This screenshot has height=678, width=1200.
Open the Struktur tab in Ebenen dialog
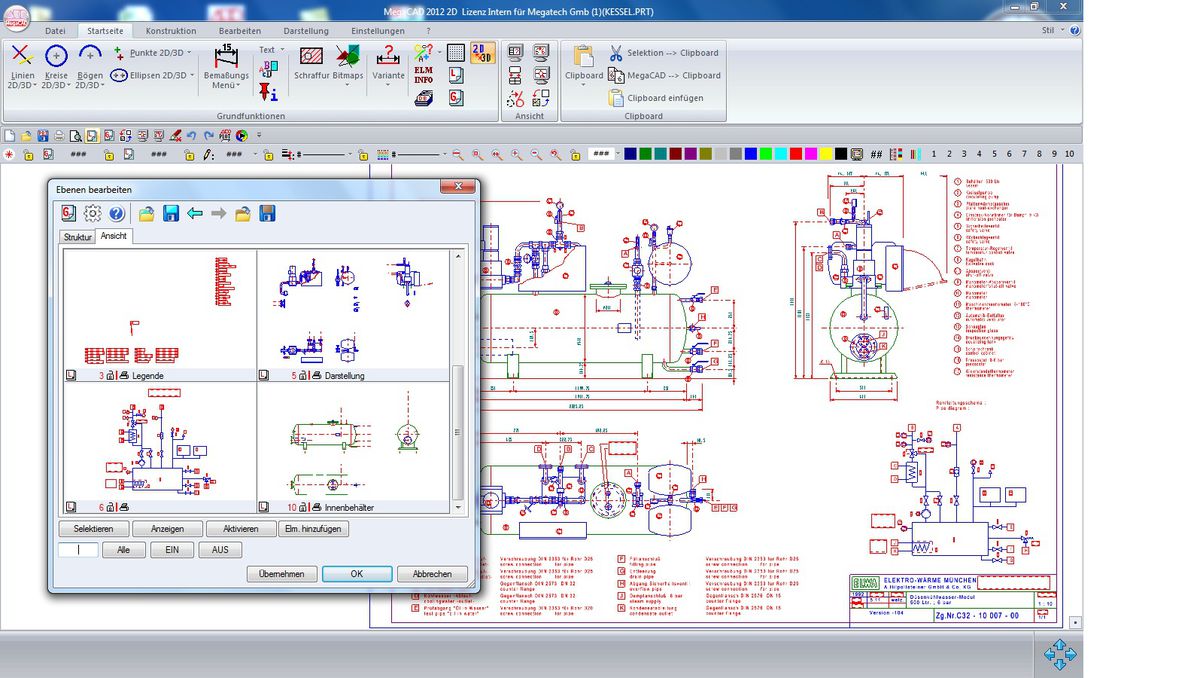click(x=77, y=237)
